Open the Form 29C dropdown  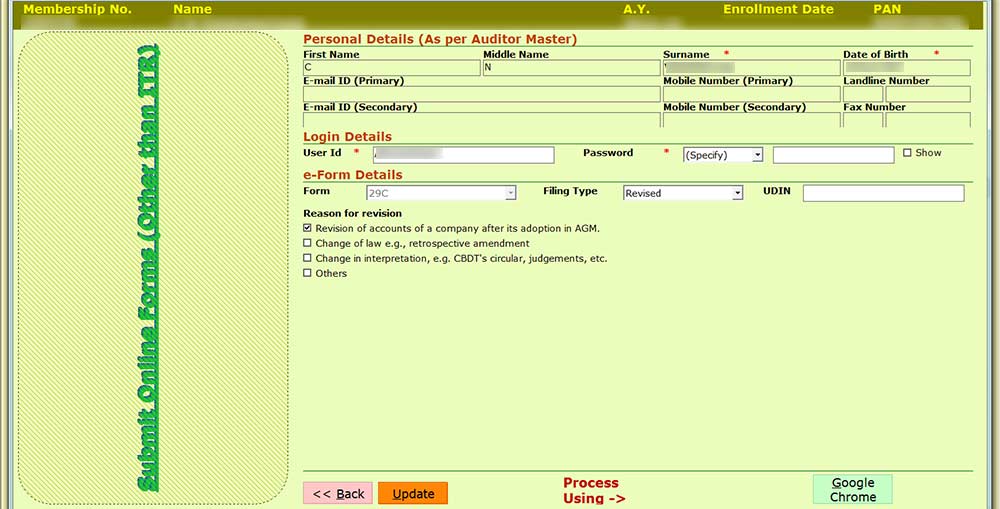click(441, 193)
